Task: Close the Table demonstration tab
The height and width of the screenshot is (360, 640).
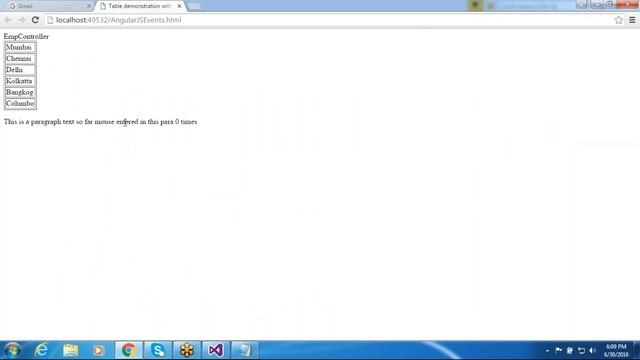Action: [179, 6]
